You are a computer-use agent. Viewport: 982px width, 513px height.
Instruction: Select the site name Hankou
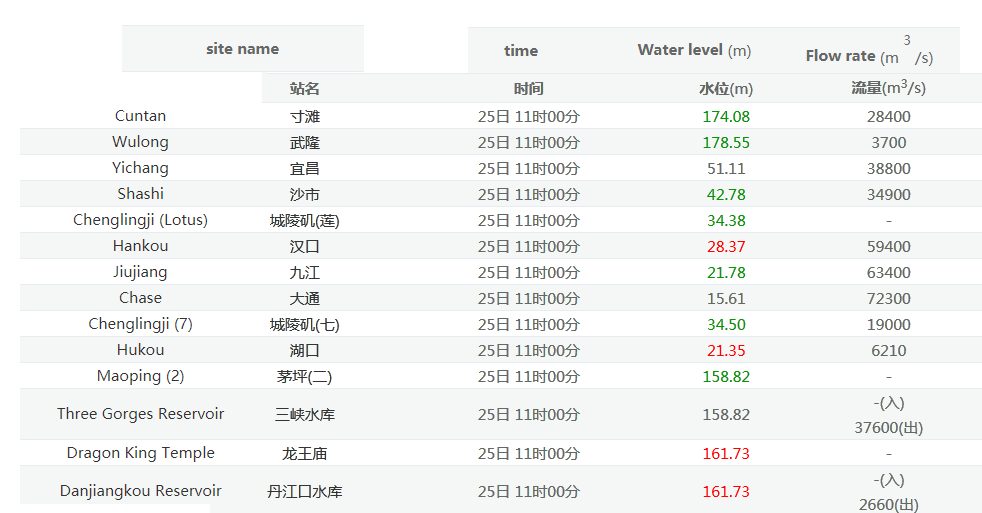[x=140, y=246]
